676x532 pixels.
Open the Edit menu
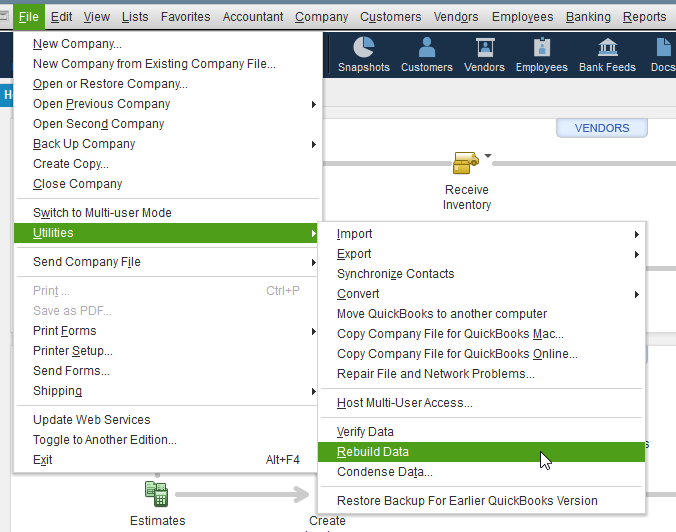point(61,17)
